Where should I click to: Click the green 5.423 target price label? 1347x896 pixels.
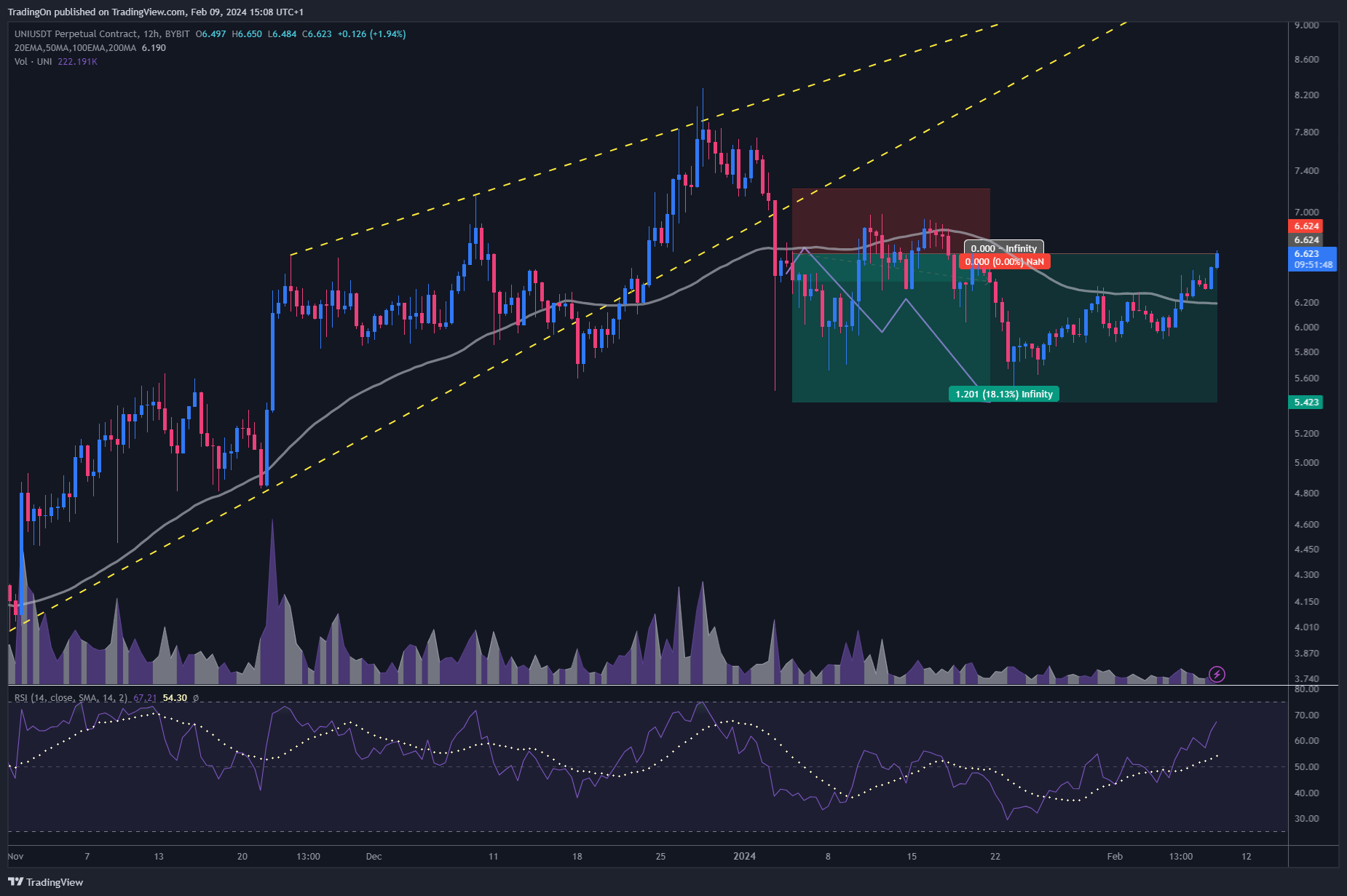[1307, 402]
